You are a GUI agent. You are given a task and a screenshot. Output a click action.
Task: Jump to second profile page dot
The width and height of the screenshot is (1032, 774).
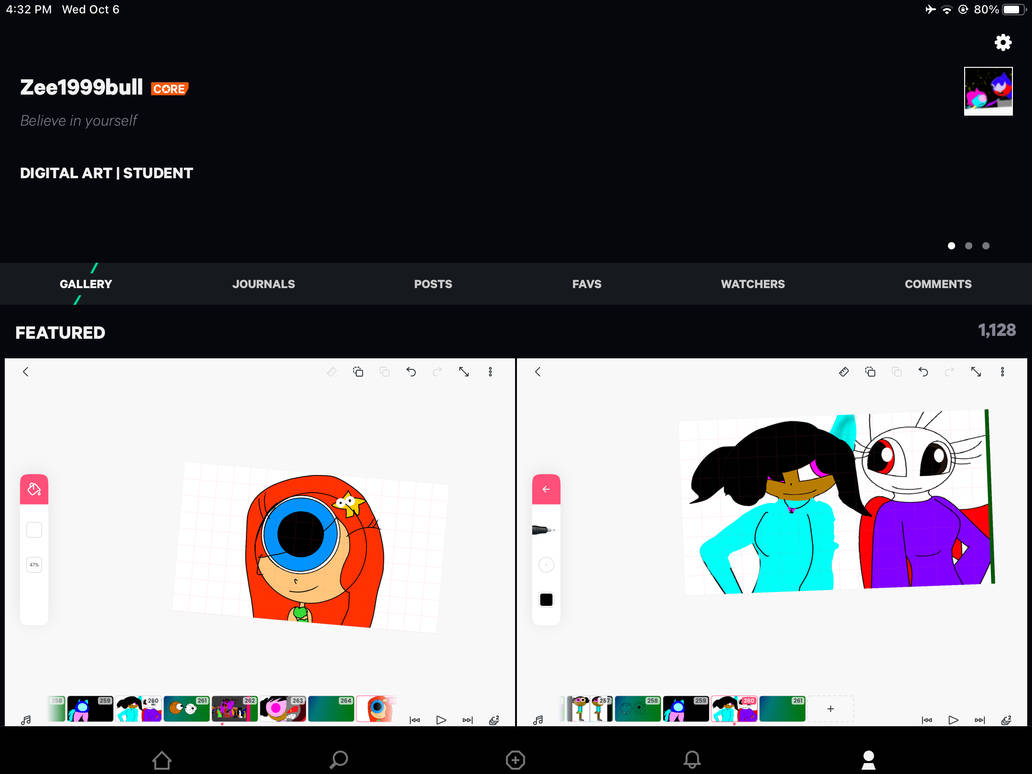coord(968,245)
